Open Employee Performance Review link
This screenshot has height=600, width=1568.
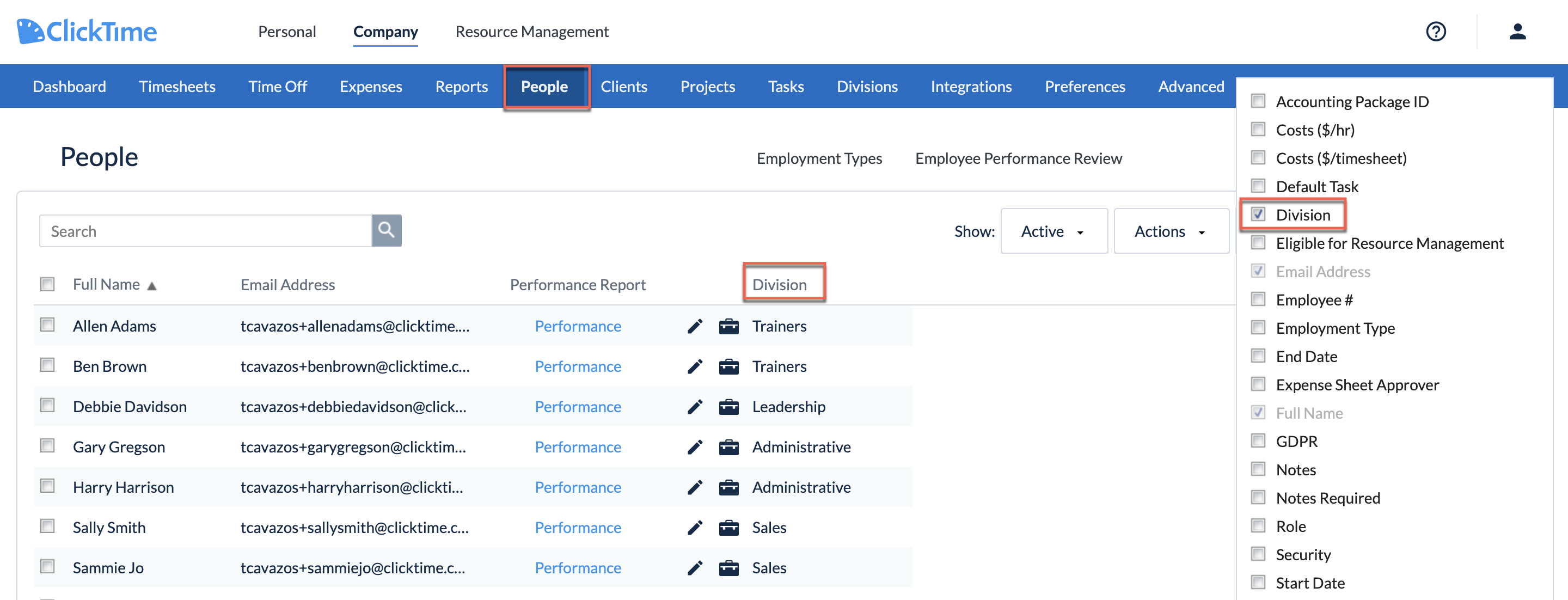(x=1018, y=158)
